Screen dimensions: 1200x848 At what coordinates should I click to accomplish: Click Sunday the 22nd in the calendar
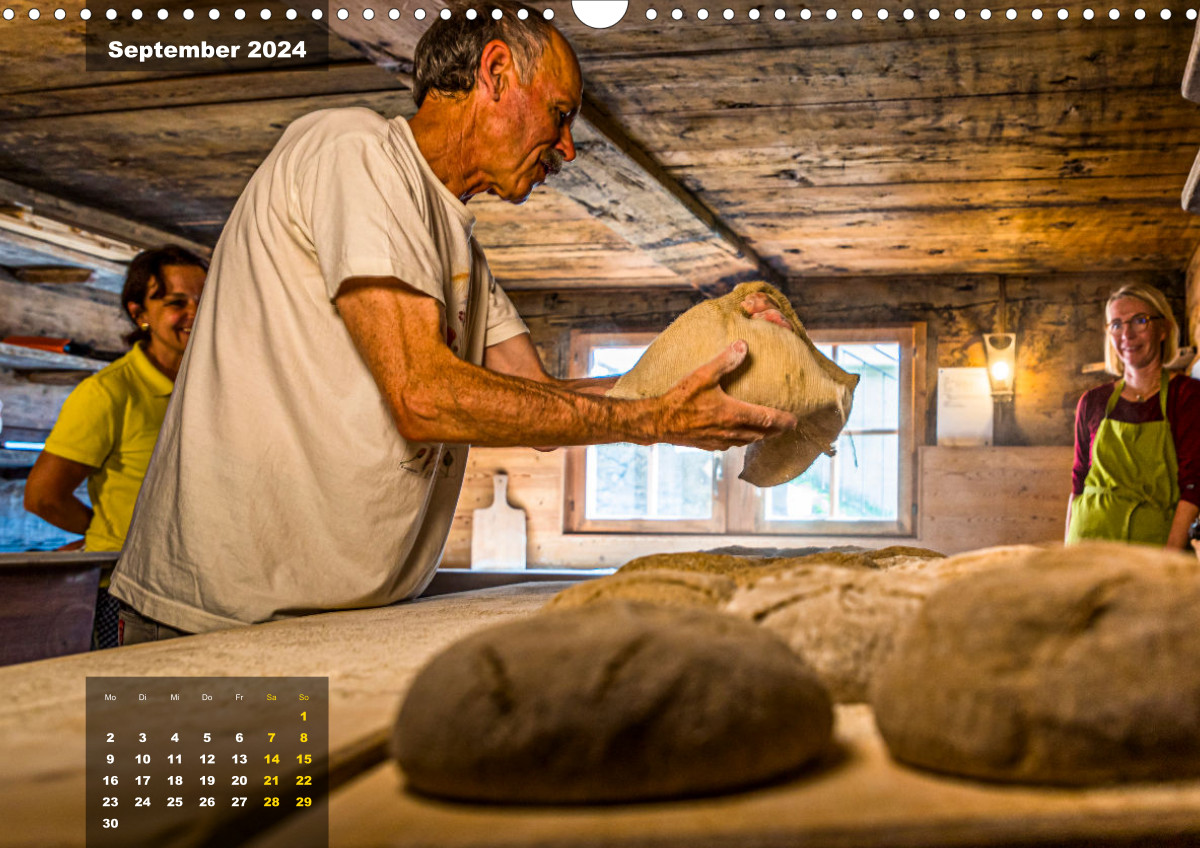click(303, 780)
